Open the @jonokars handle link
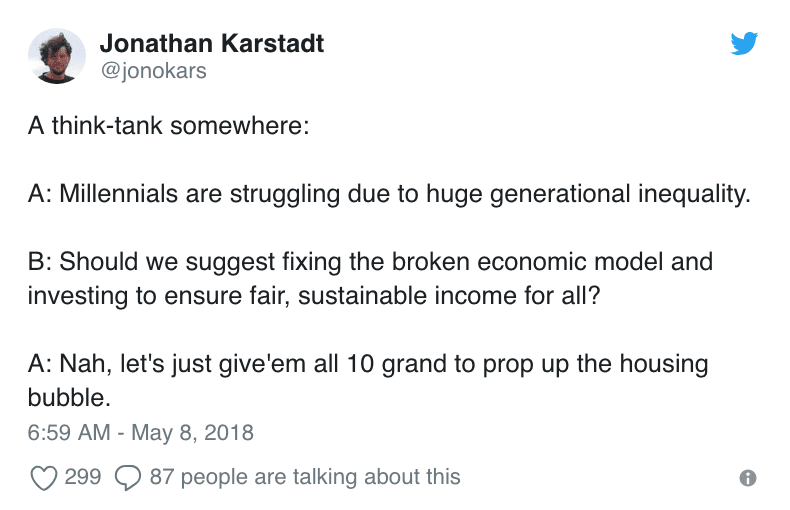This screenshot has height=510, width=790. pos(153,71)
